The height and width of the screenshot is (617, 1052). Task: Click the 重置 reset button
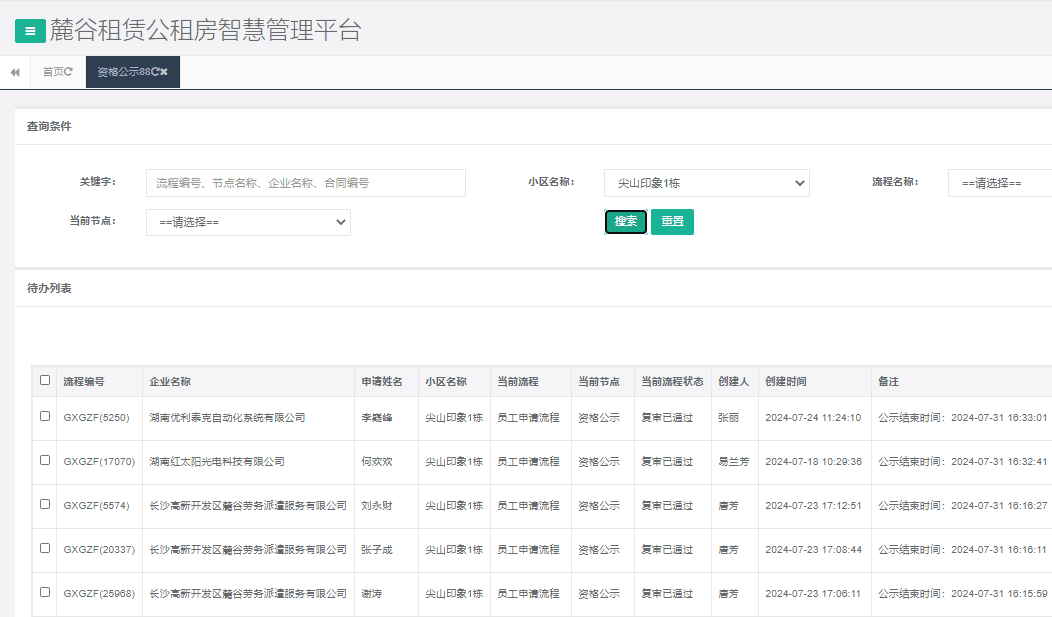(x=672, y=221)
